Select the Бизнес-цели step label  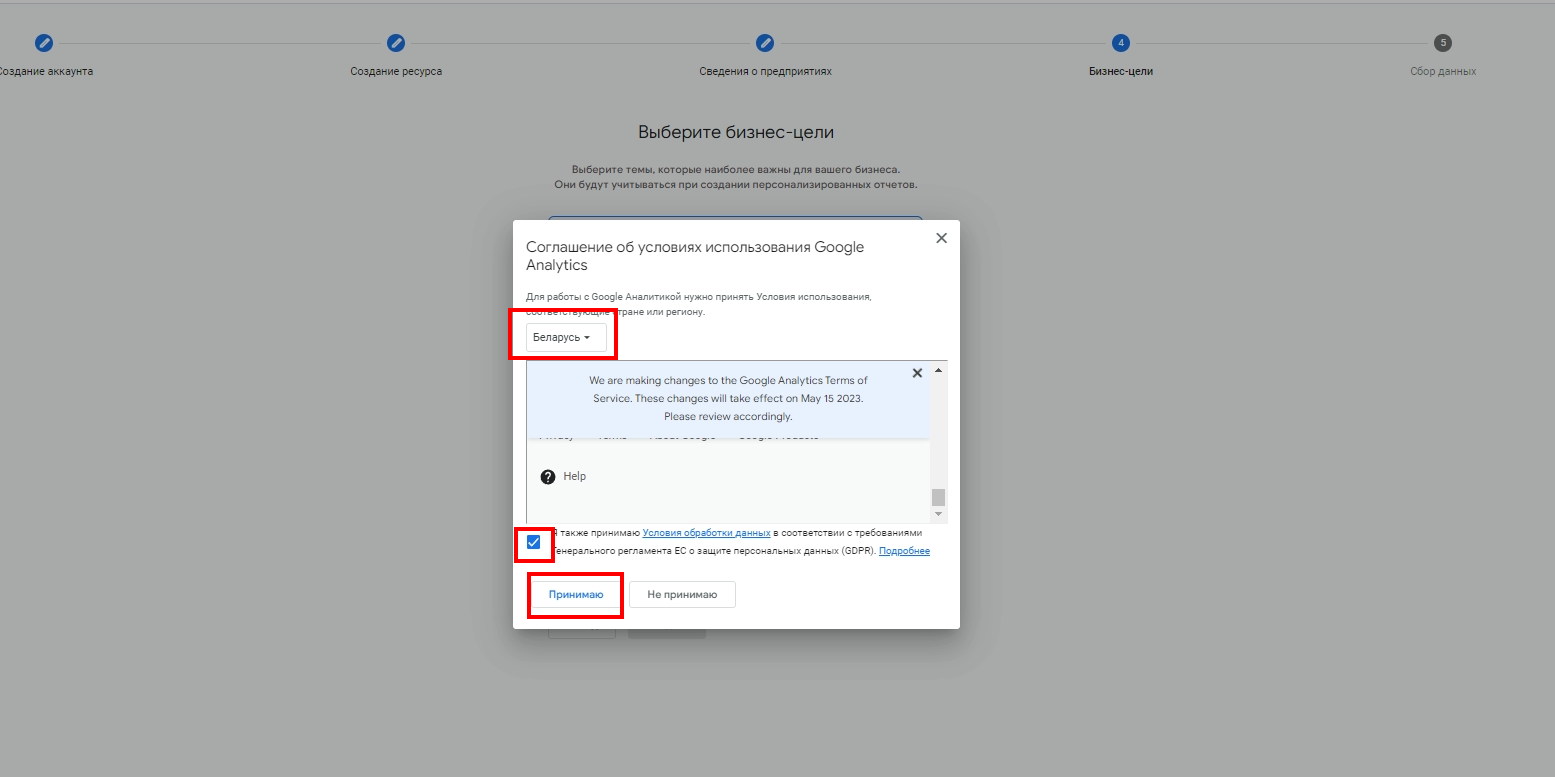tap(1121, 72)
